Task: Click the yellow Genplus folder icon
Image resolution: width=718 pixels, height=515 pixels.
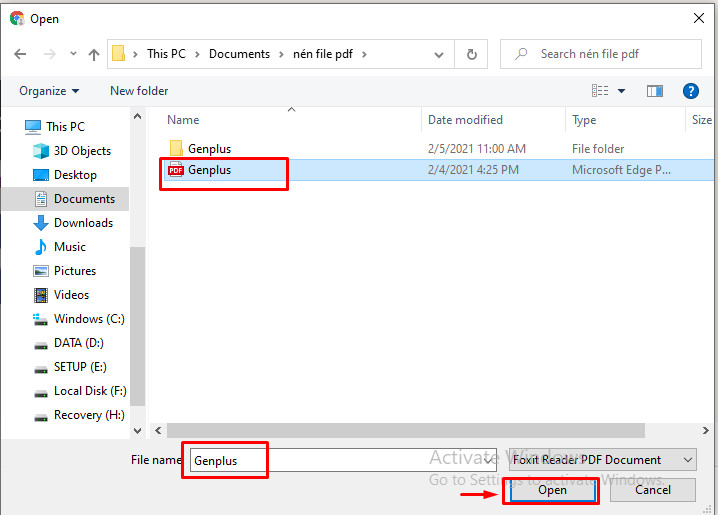Action: [176, 148]
